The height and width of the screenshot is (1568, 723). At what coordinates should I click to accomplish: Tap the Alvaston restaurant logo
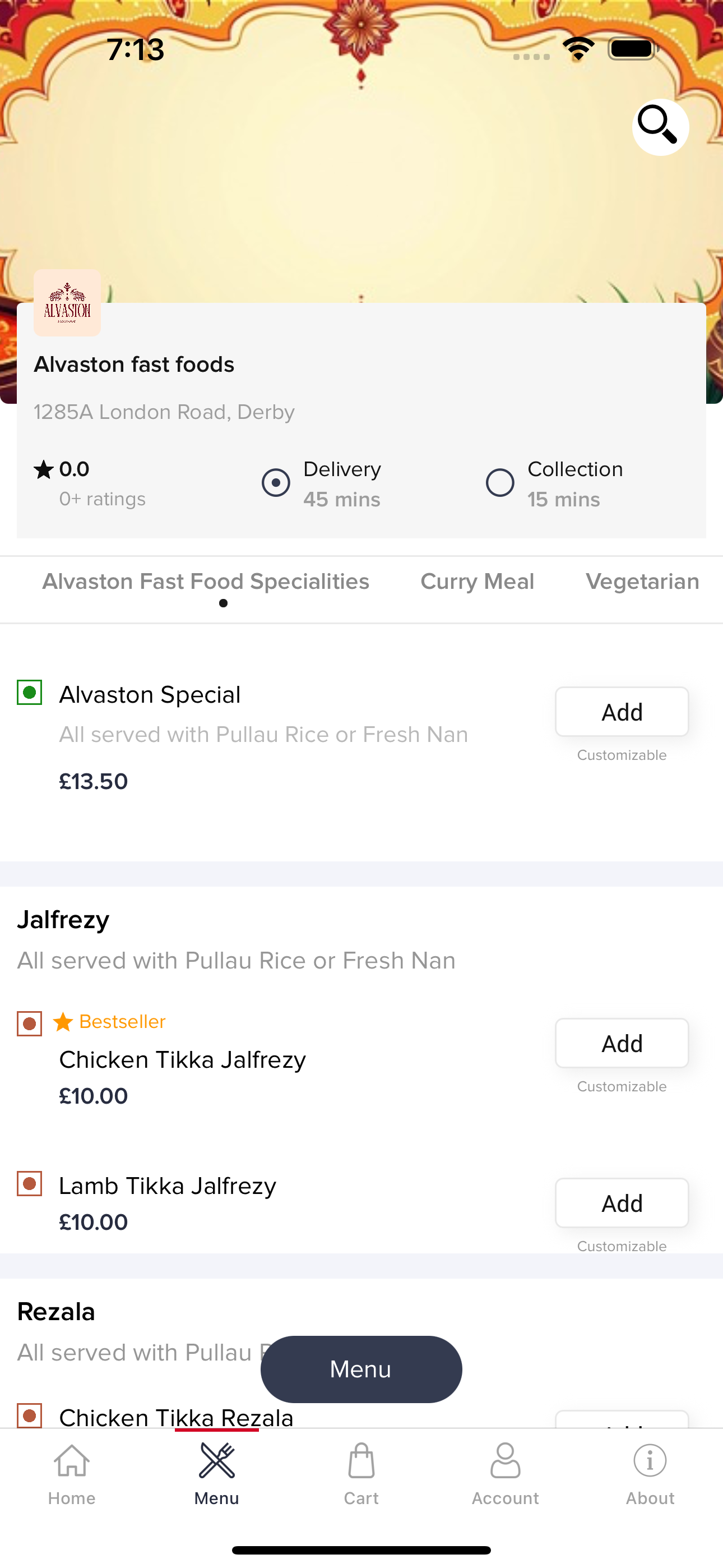tap(67, 302)
